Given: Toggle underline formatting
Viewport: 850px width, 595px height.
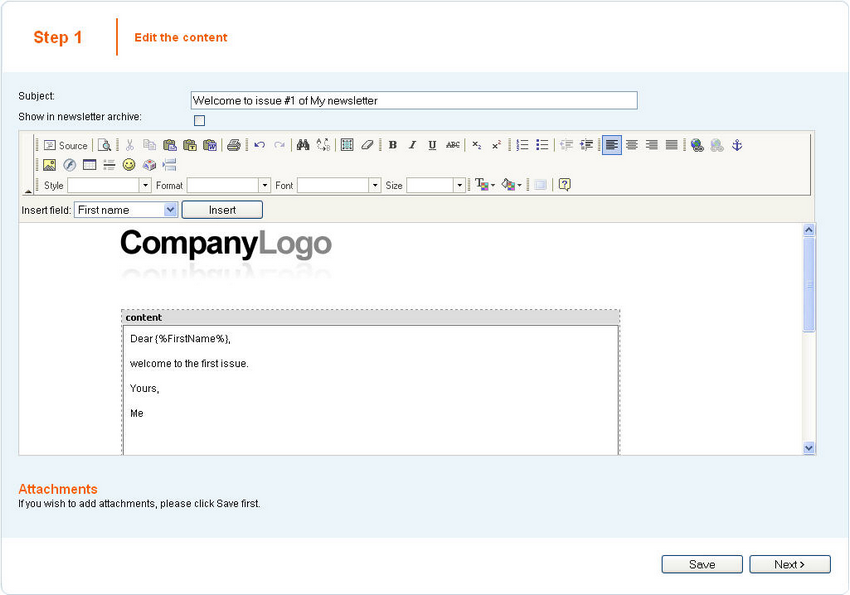Looking at the screenshot, I should [432, 145].
